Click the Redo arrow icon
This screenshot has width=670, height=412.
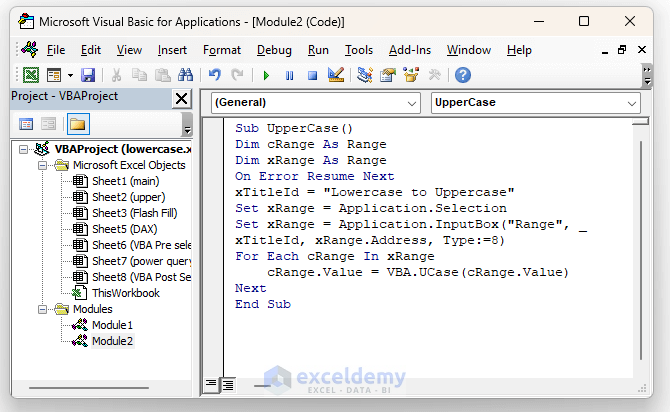point(237,76)
